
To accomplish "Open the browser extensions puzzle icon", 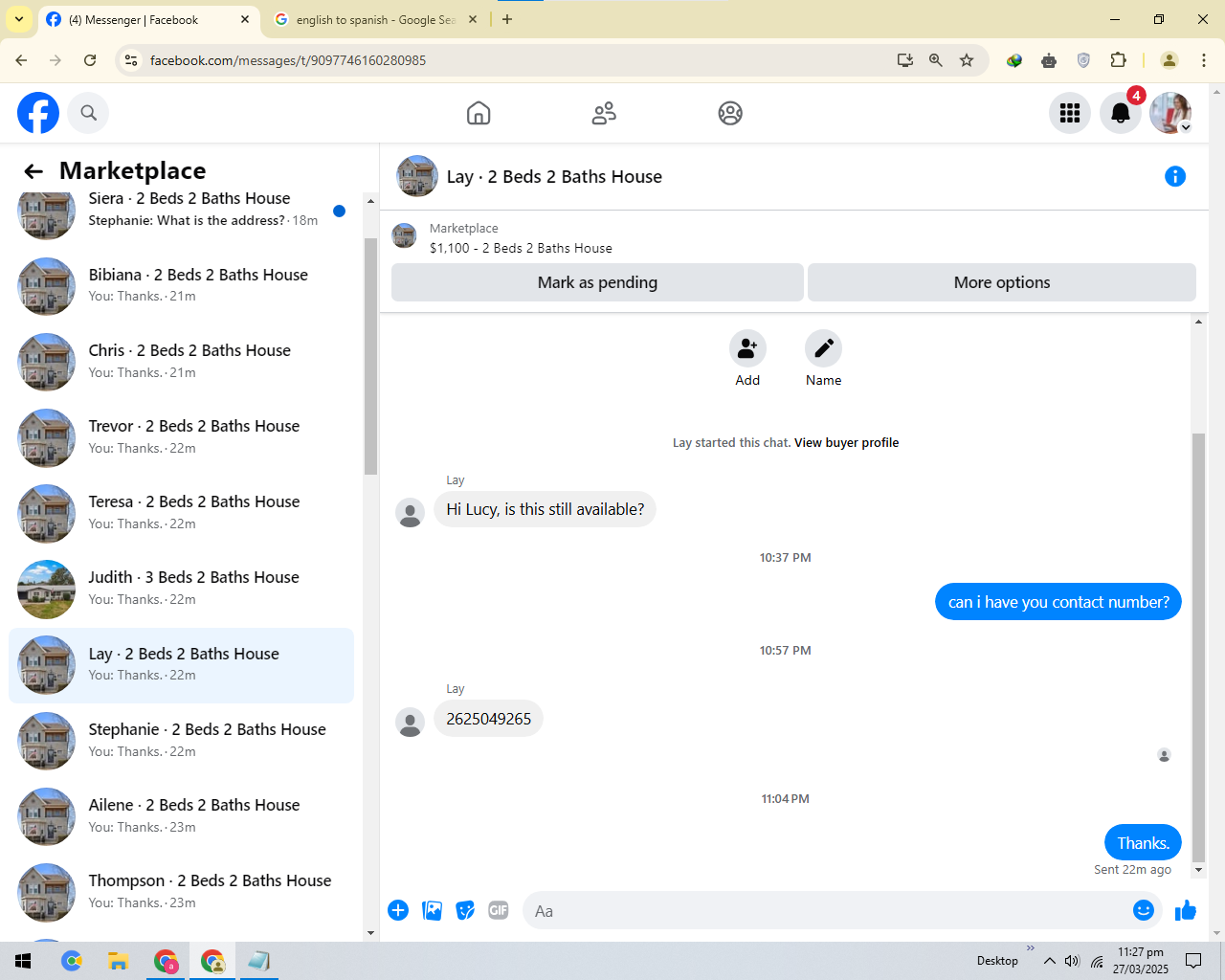I will (1118, 60).
